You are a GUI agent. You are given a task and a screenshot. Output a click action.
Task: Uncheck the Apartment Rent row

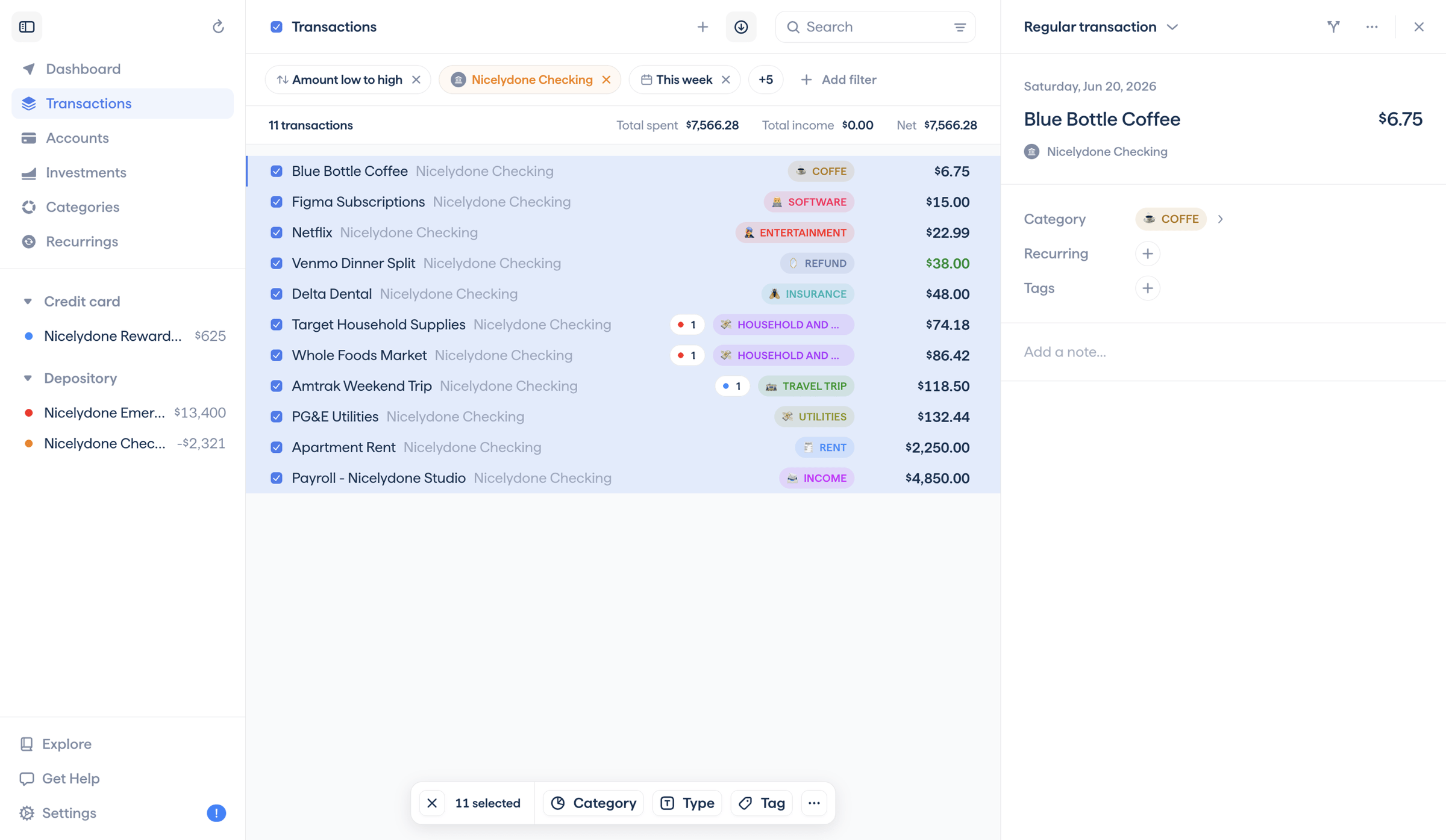[277, 447]
